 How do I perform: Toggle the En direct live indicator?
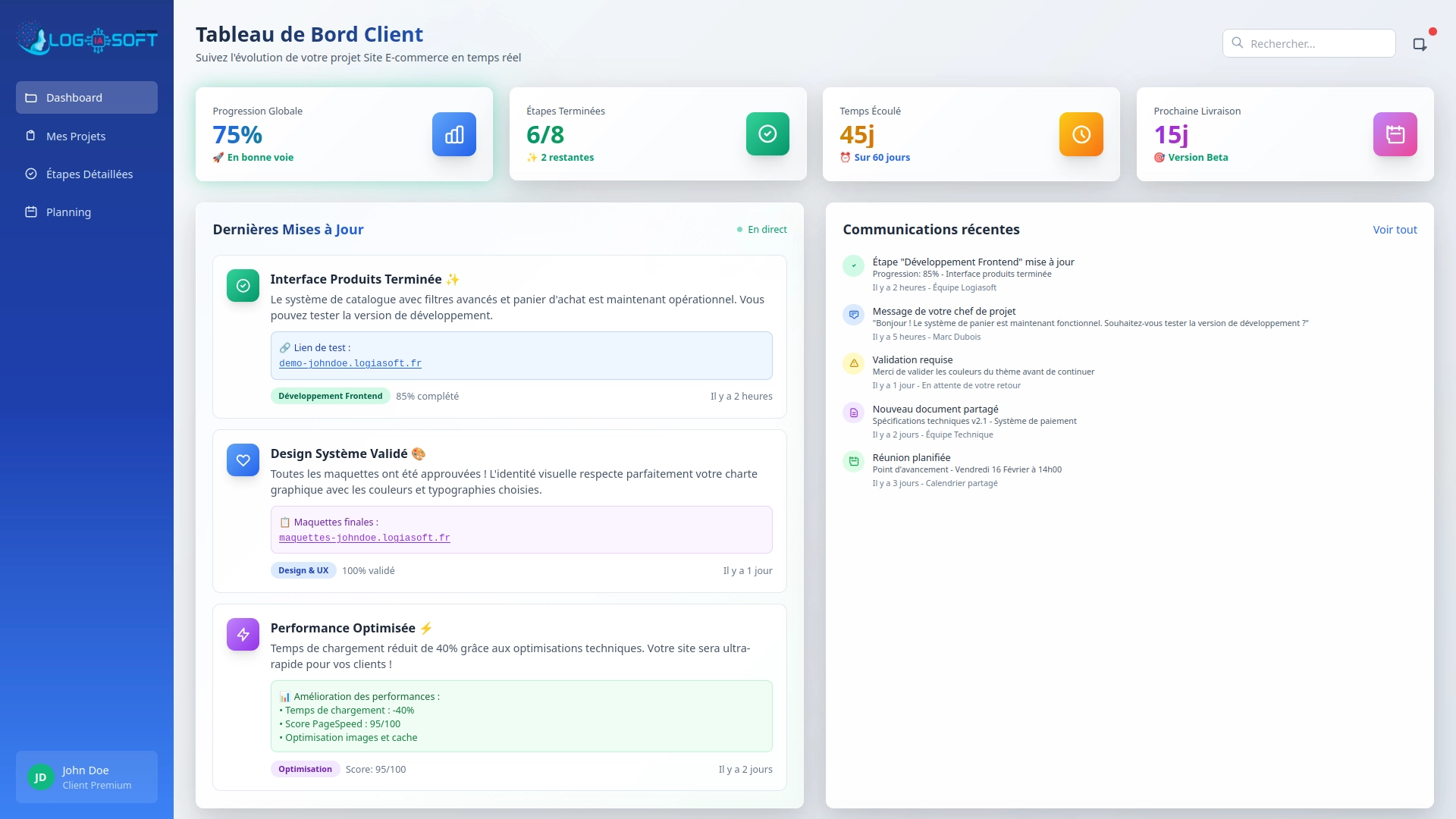tap(762, 229)
